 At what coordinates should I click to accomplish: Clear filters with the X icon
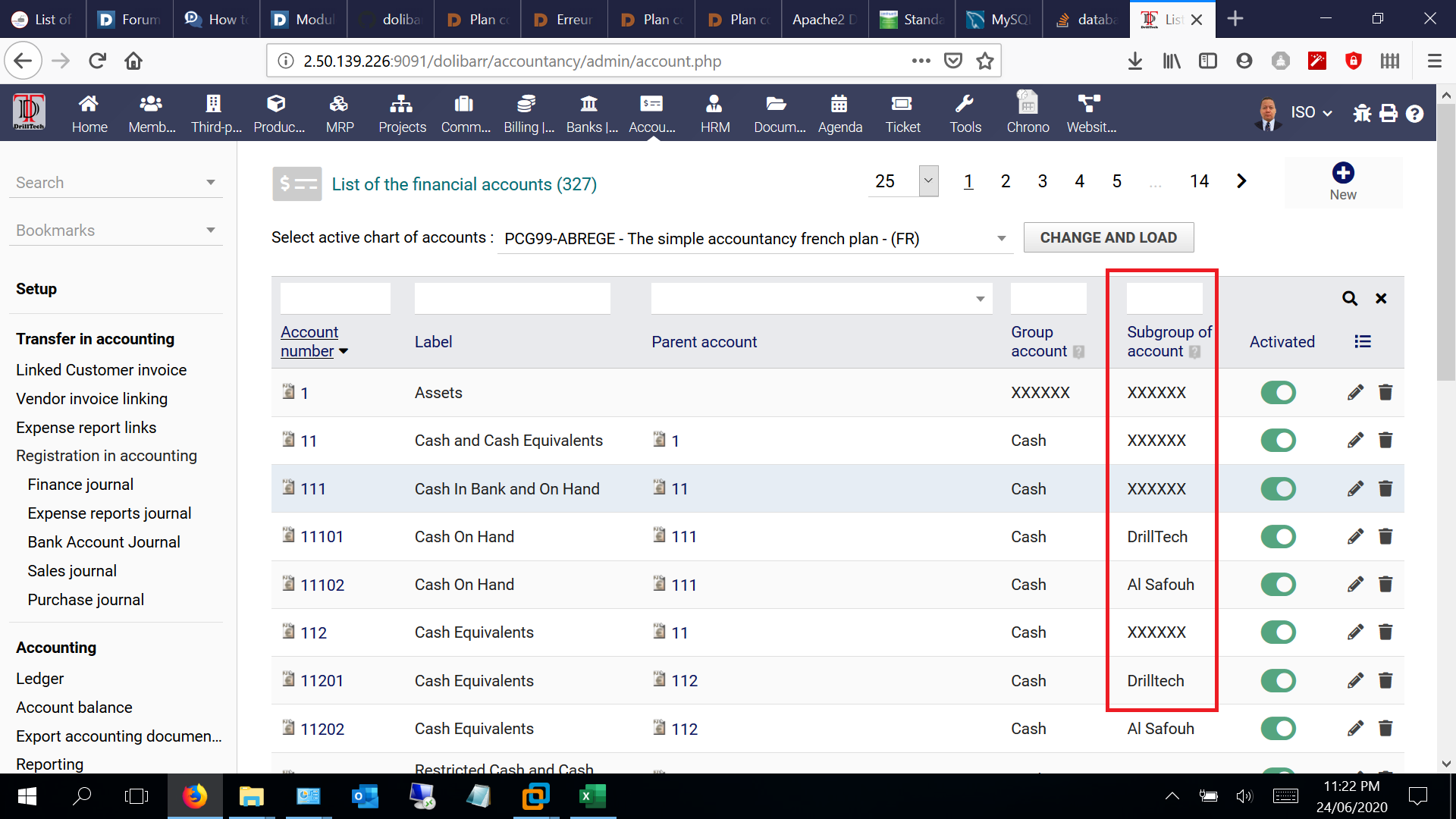tap(1381, 299)
